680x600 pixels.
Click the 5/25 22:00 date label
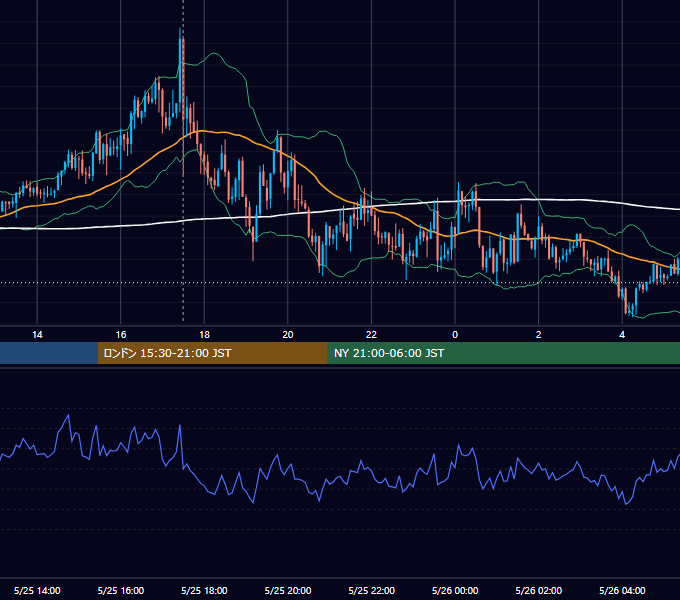372,590
